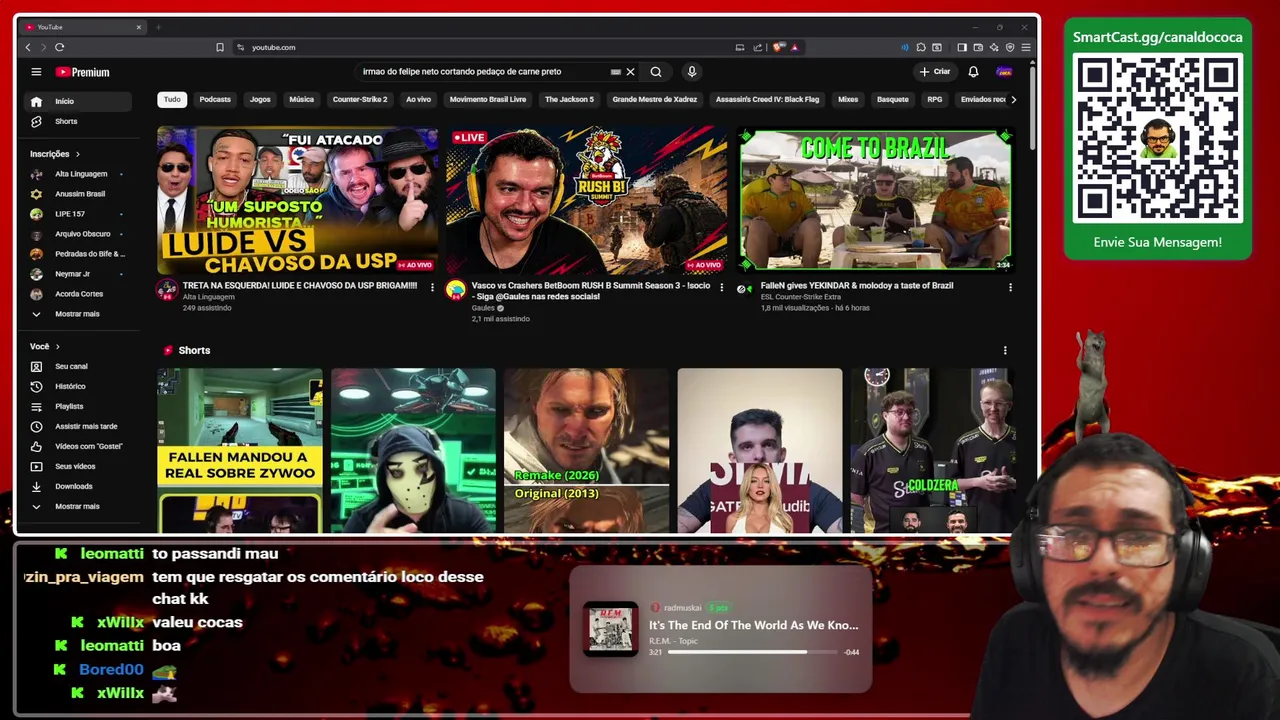Click the YouTube Premium logo
This screenshot has height=720, width=1280.
(x=82, y=72)
